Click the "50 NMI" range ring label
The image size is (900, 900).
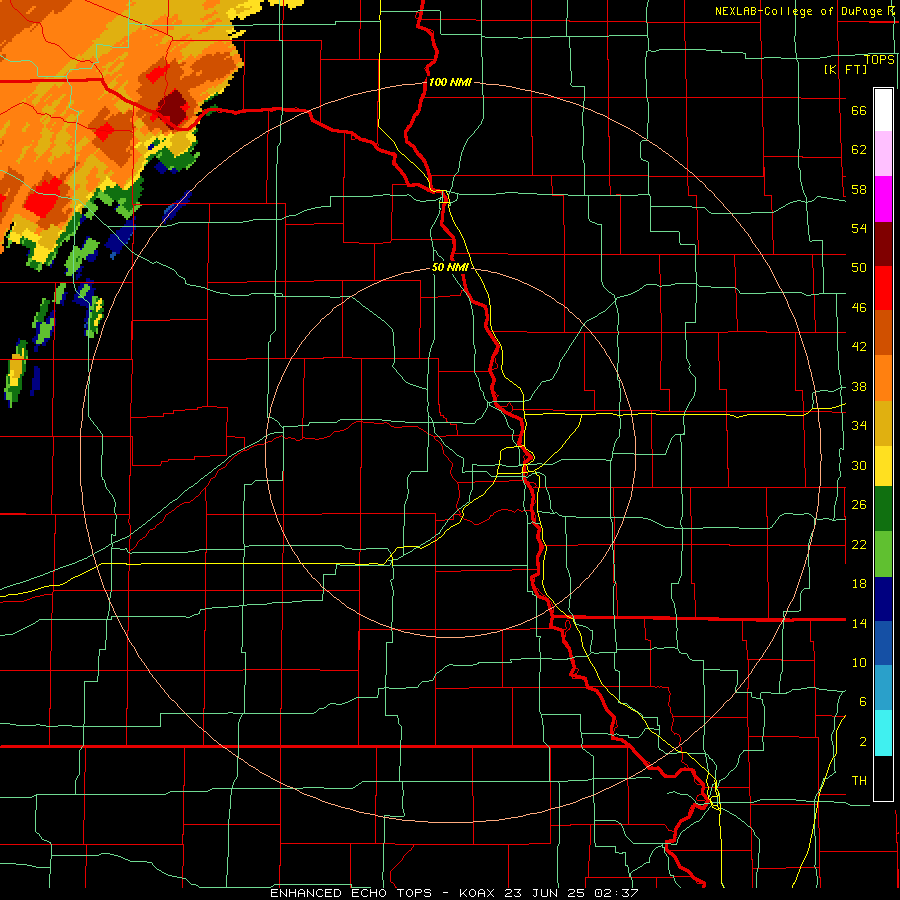coord(450,267)
